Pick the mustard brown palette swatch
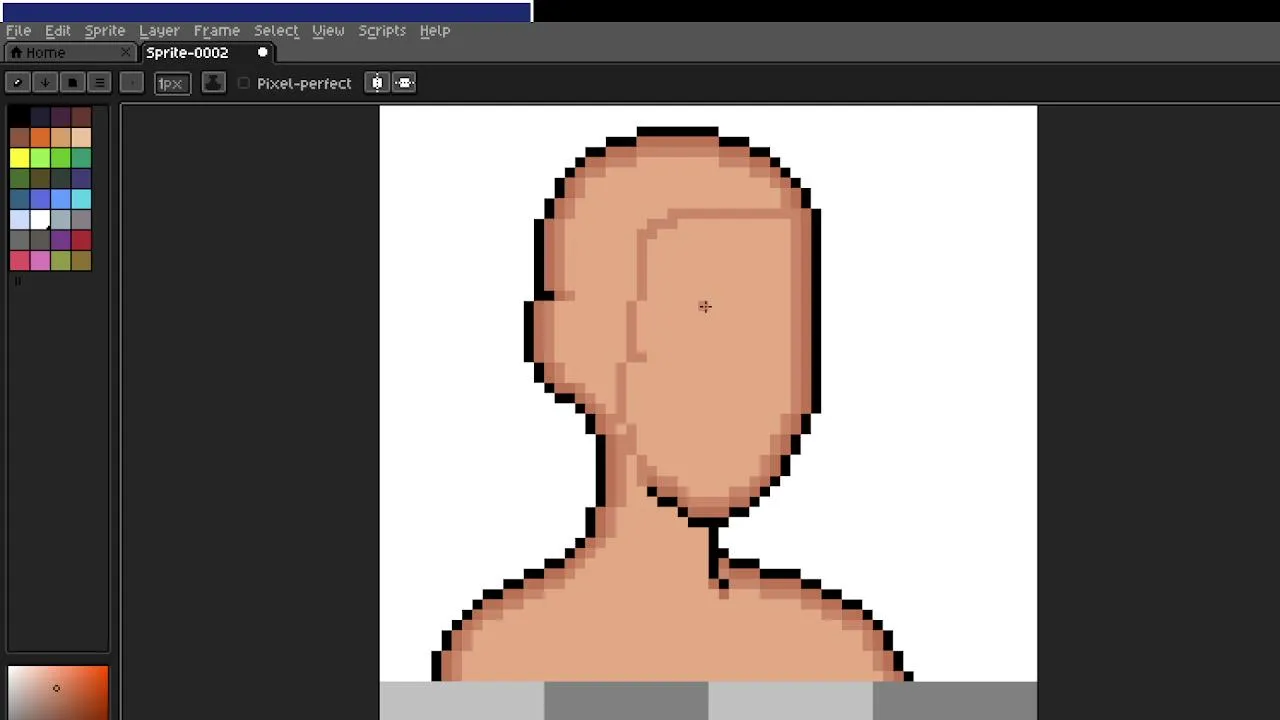 point(81,261)
